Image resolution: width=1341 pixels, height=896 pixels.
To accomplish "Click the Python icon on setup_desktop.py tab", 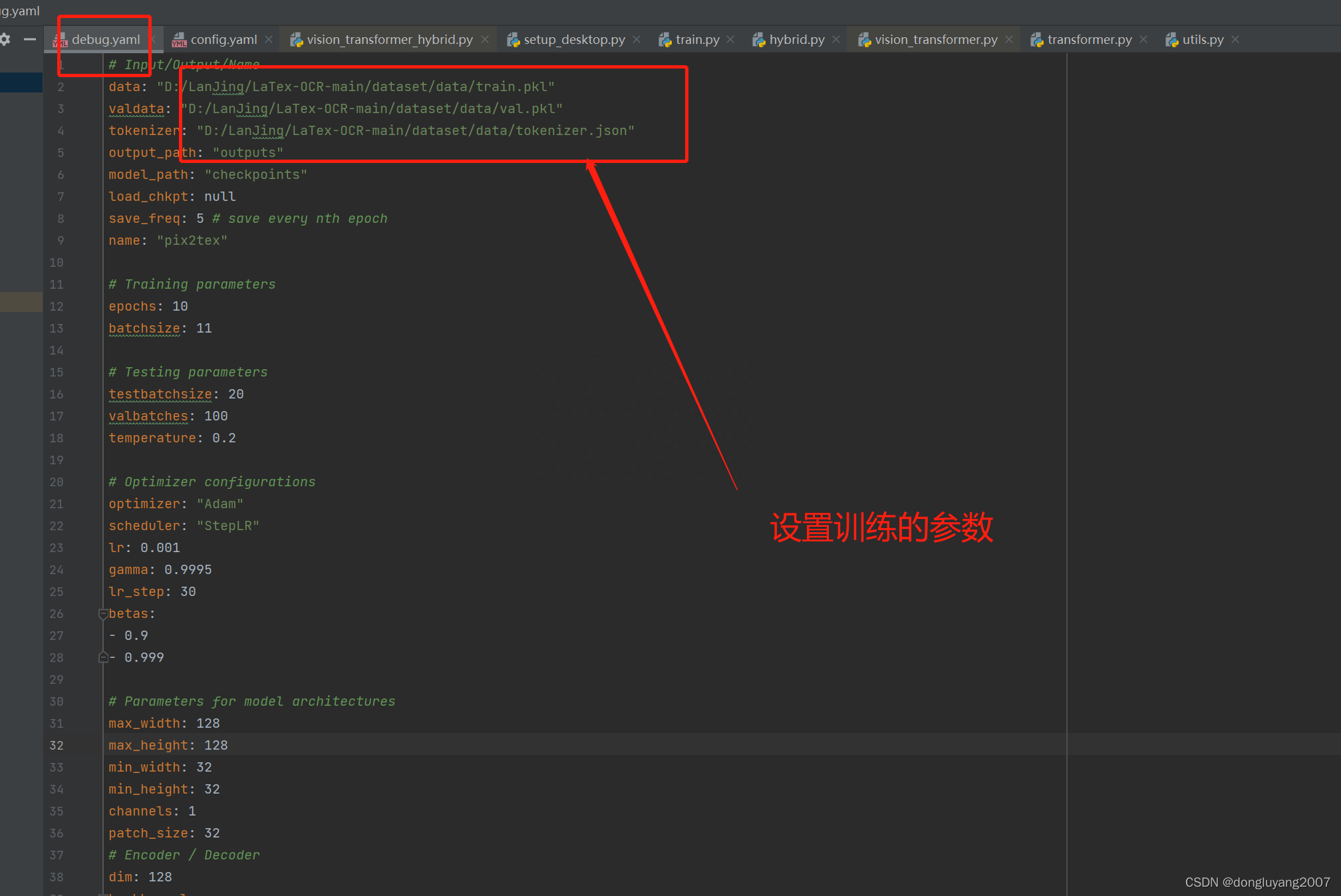I will point(513,41).
